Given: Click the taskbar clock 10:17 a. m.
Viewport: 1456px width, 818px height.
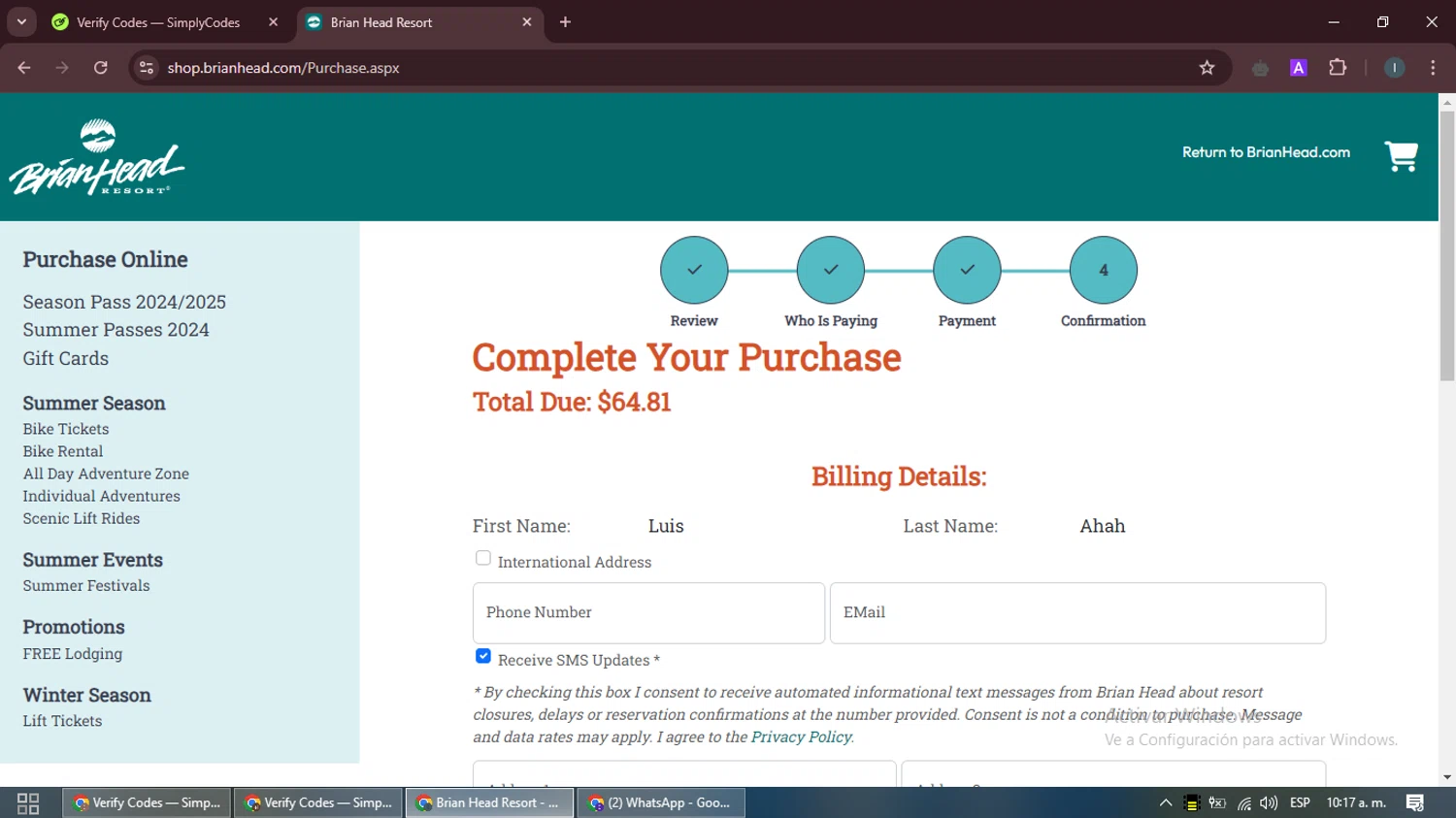Looking at the screenshot, I should tap(1356, 803).
